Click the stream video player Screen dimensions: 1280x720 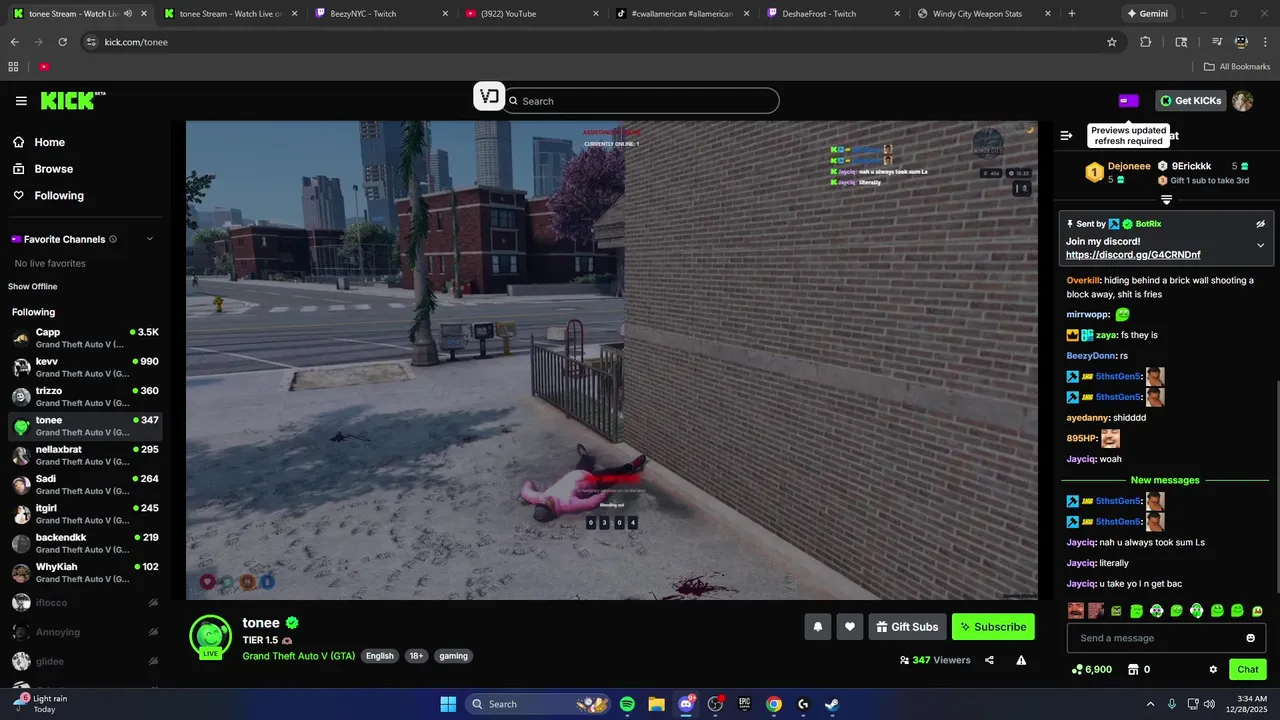coord(612,360)
